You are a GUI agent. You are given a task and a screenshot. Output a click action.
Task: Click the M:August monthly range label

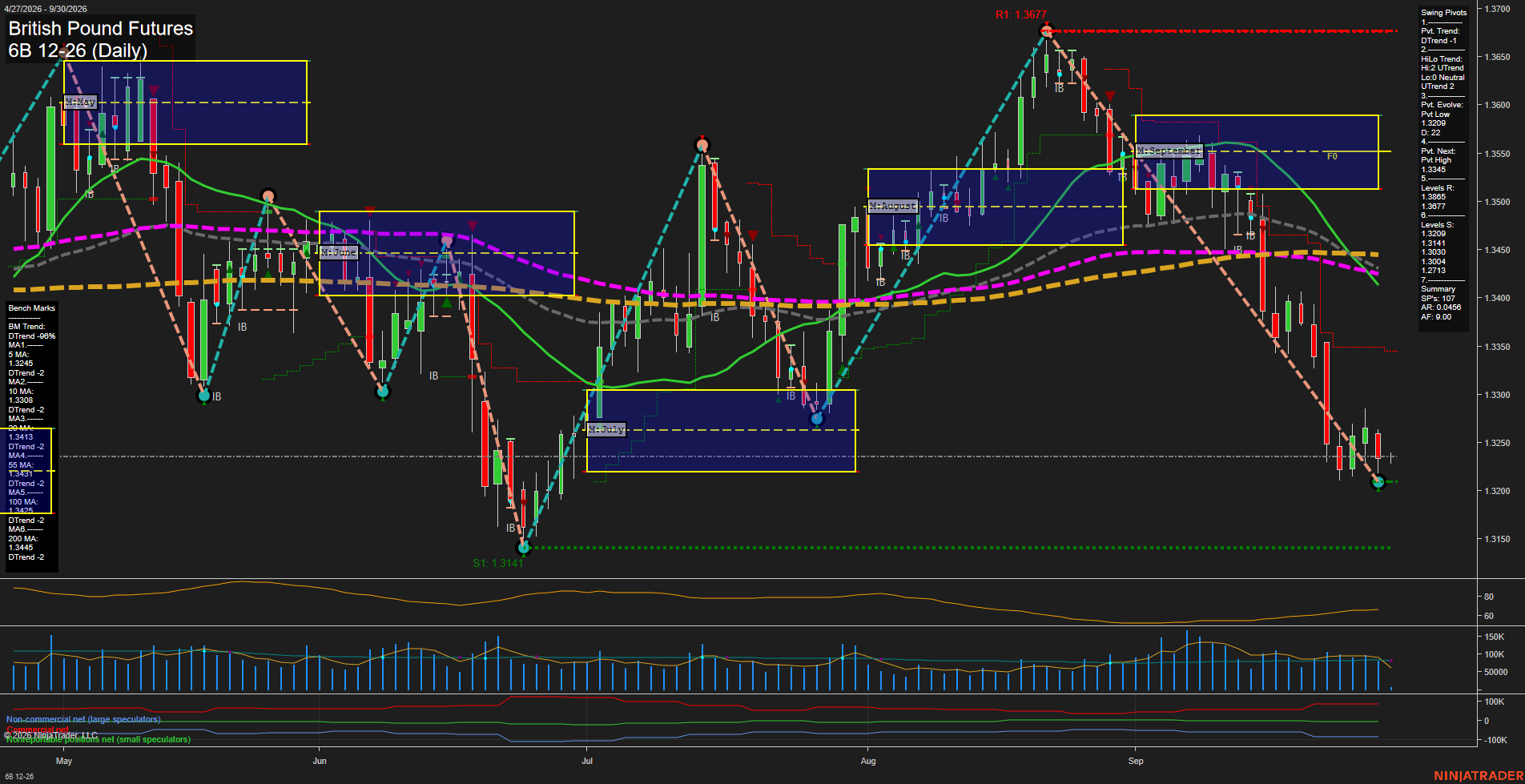click(x=892, y=207)
